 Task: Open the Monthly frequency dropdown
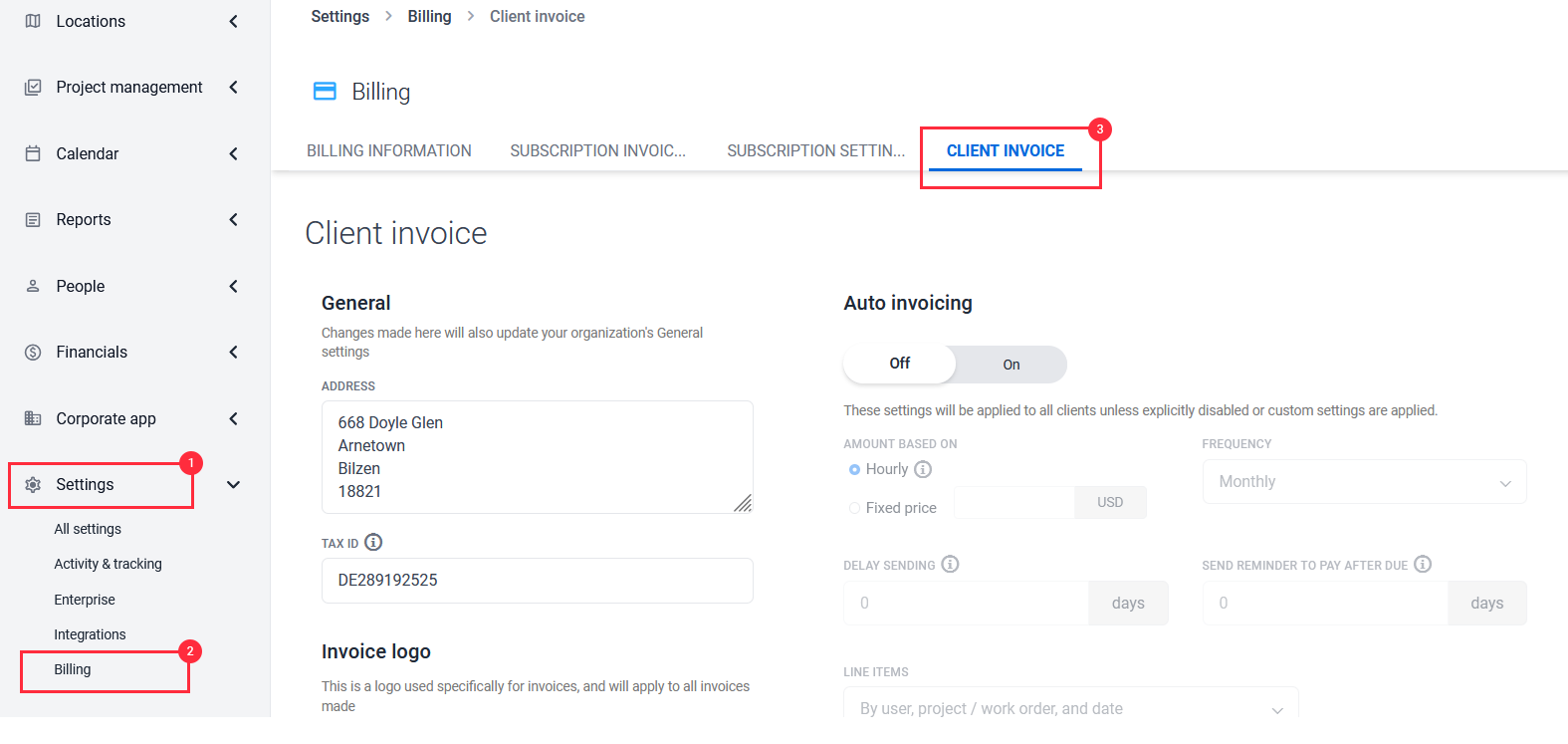[1364, 482]
